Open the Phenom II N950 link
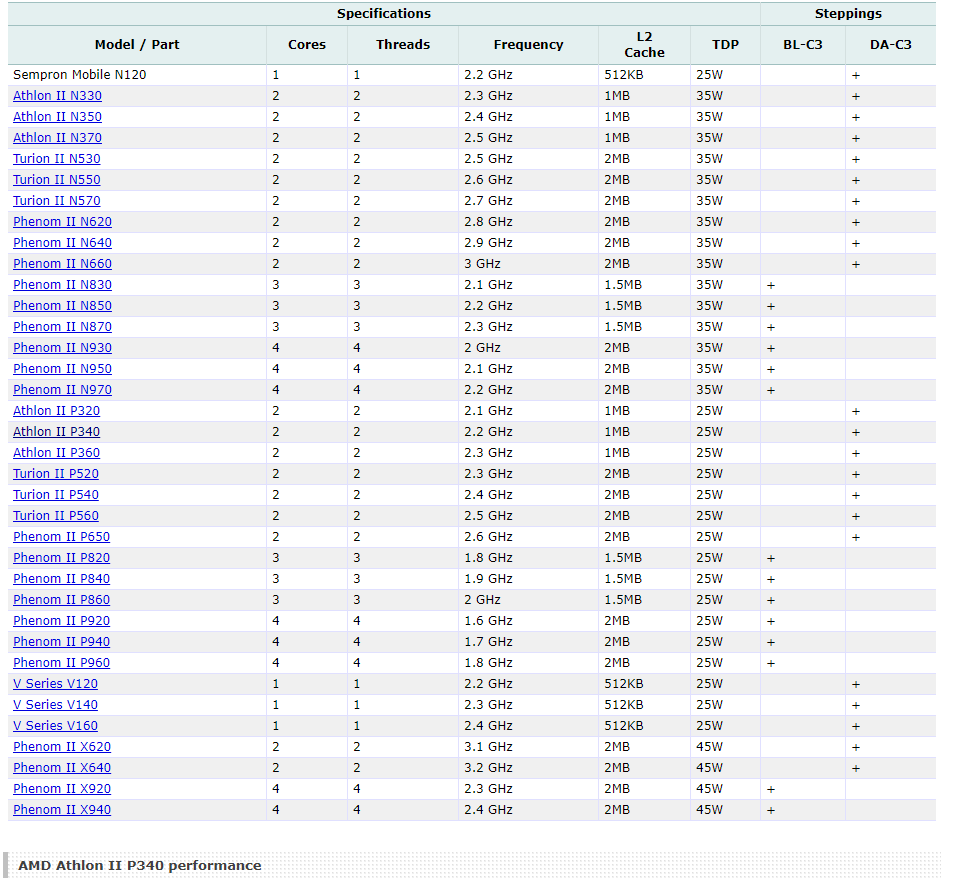This screenshot has width=960, height=890. point(62,369)
